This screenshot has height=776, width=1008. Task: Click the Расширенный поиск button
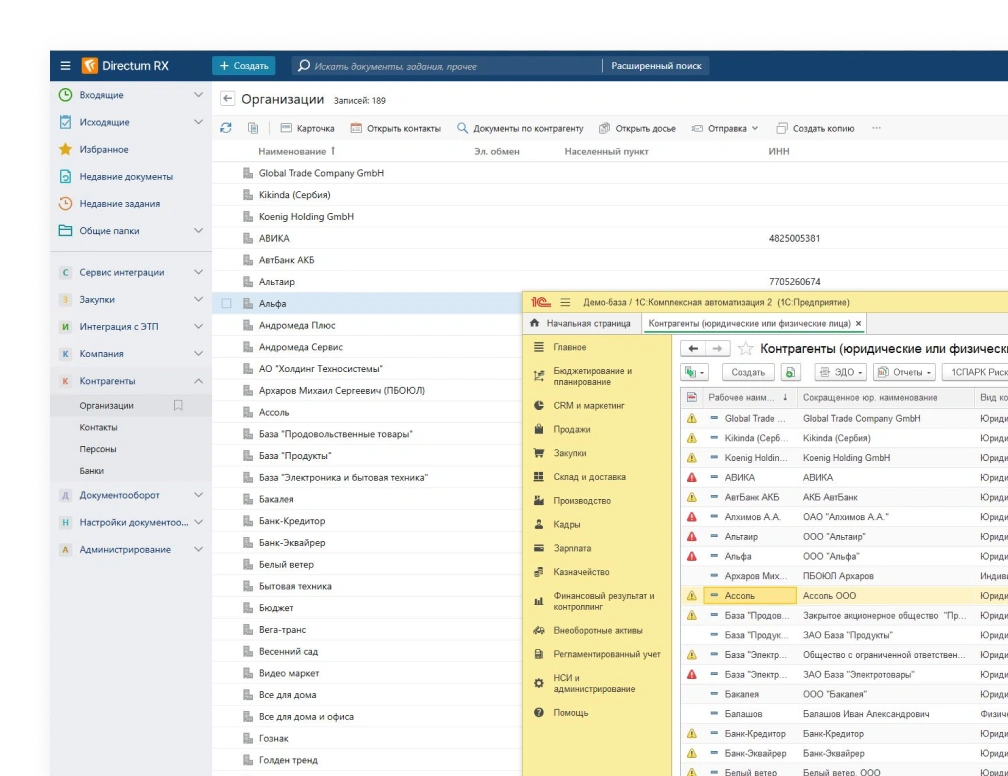point(656,66)
